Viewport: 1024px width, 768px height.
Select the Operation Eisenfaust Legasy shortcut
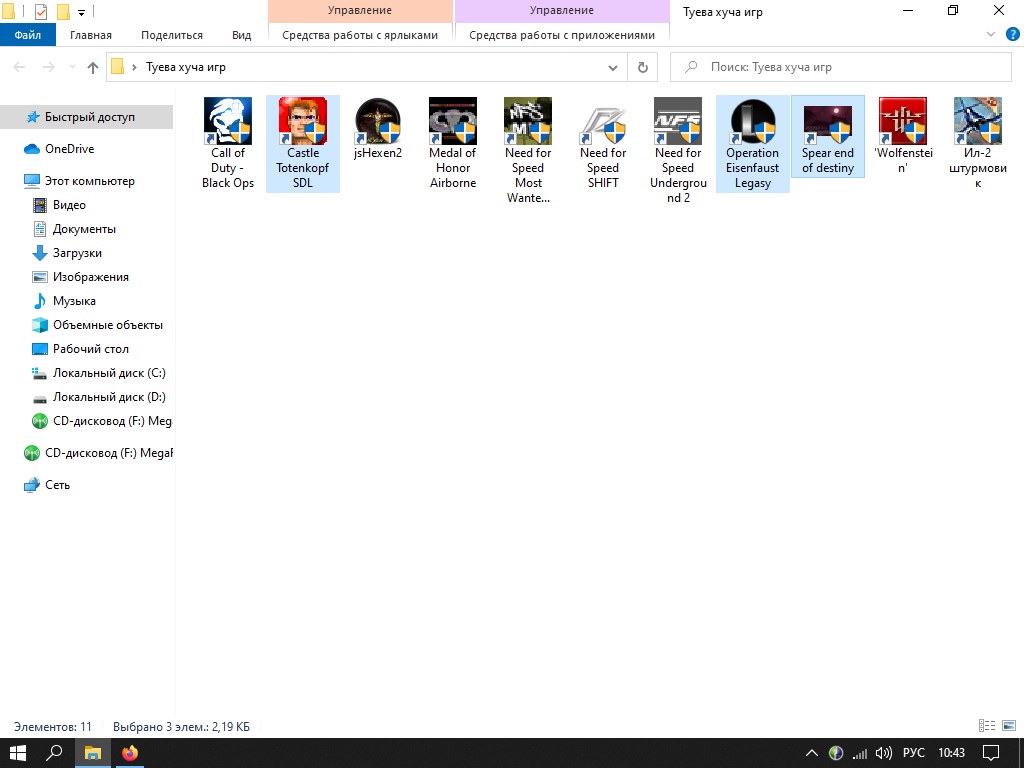coord(753,144)
